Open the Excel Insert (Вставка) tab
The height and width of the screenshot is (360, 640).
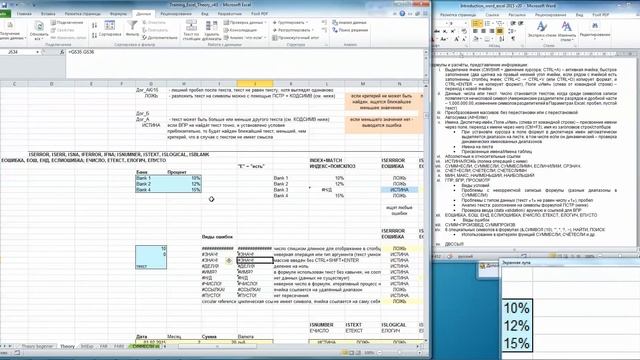pyautogui.click(x=48, y=14)
